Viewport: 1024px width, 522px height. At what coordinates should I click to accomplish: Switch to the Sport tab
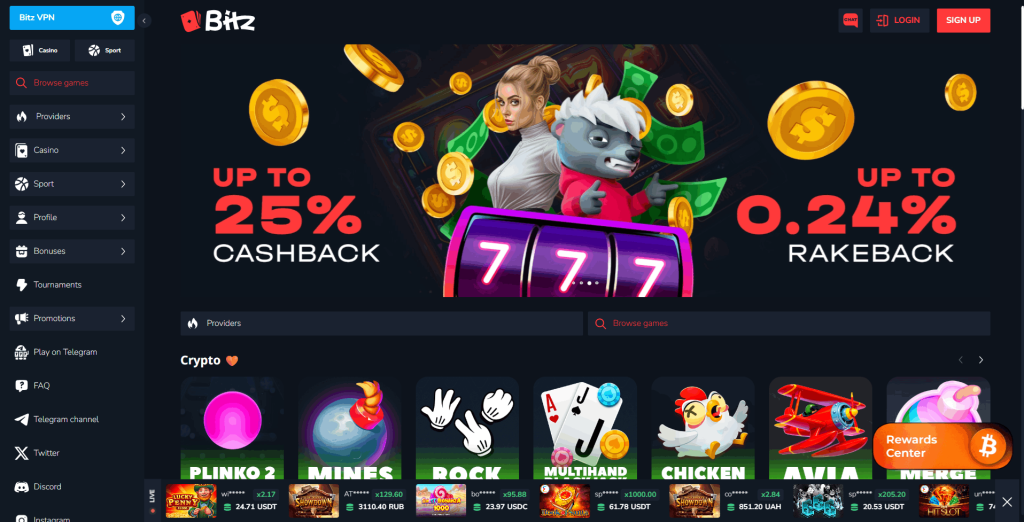104,50
